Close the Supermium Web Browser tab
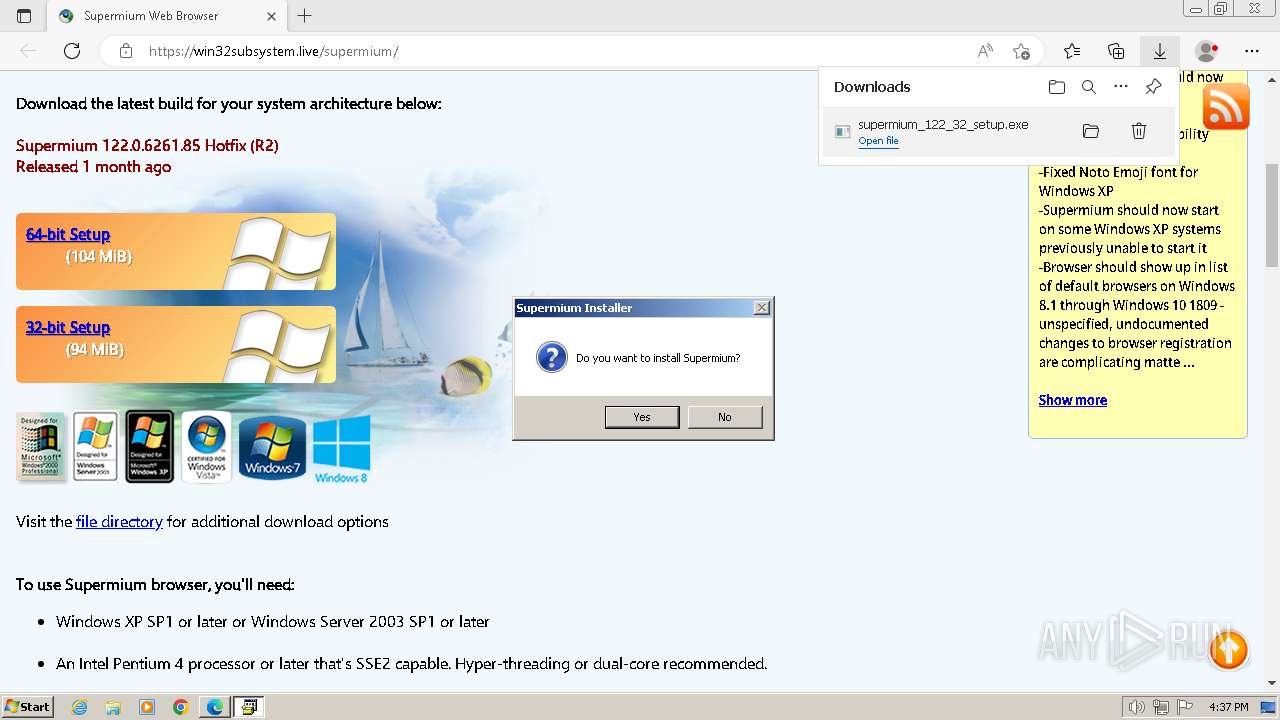Screen dimensions: 1280x720 272,16
